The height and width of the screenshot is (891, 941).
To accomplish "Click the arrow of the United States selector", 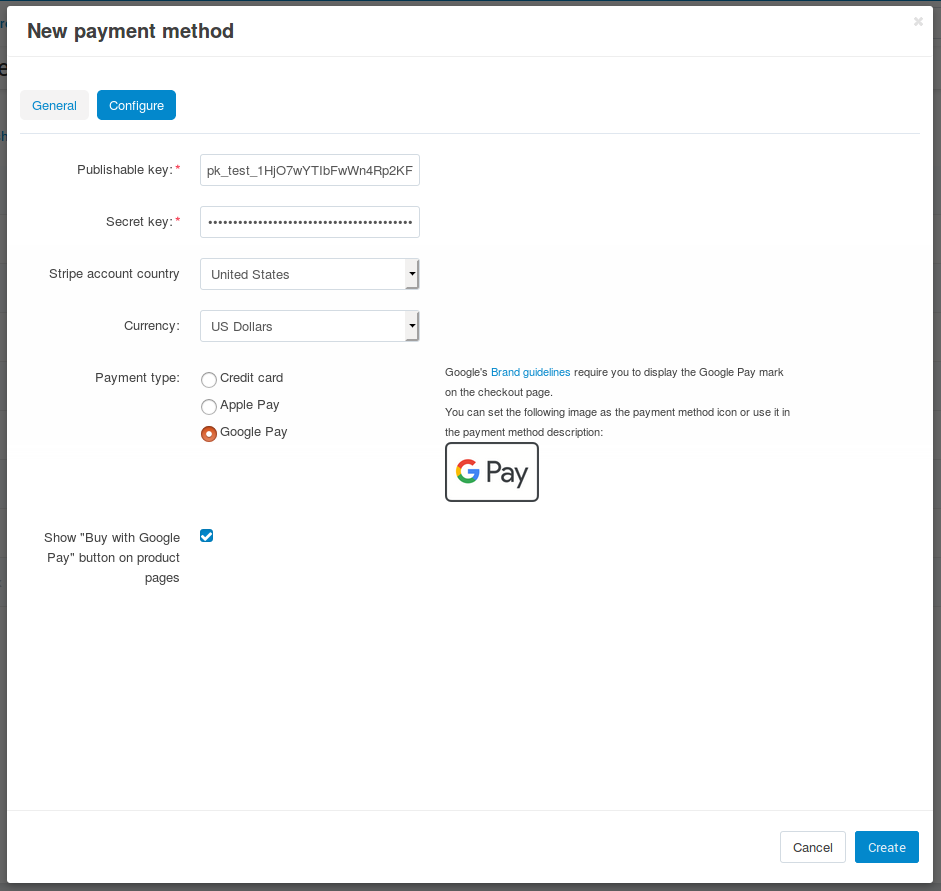I will point(412,274).
